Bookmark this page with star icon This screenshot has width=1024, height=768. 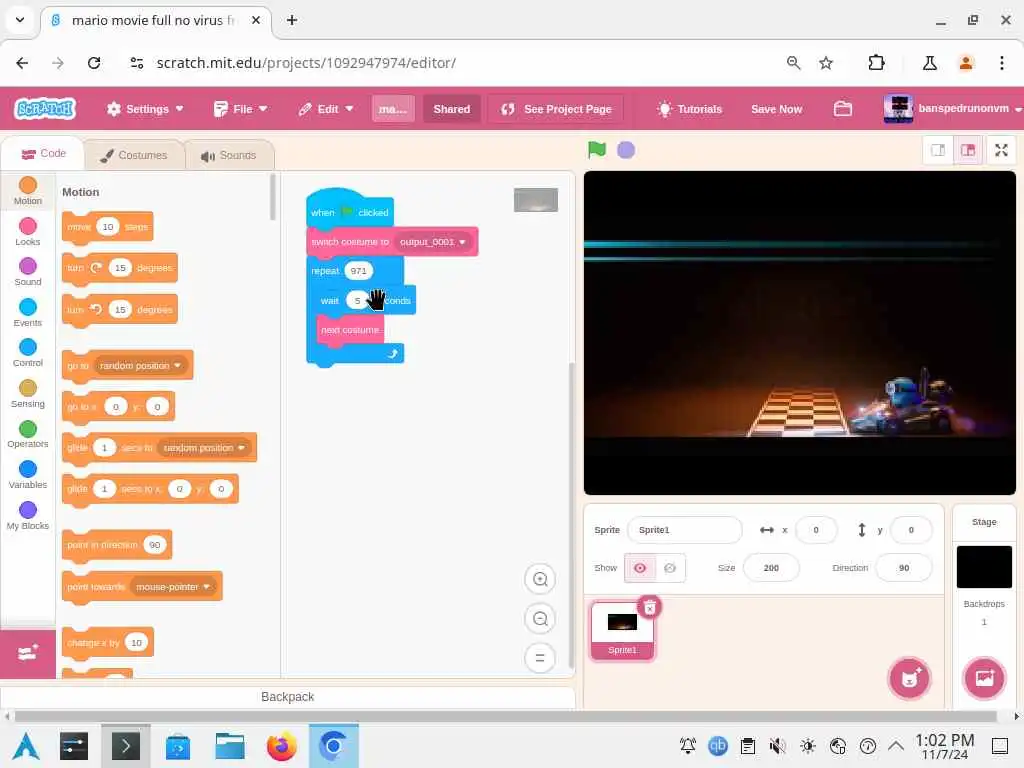click(x=826, y=63)
